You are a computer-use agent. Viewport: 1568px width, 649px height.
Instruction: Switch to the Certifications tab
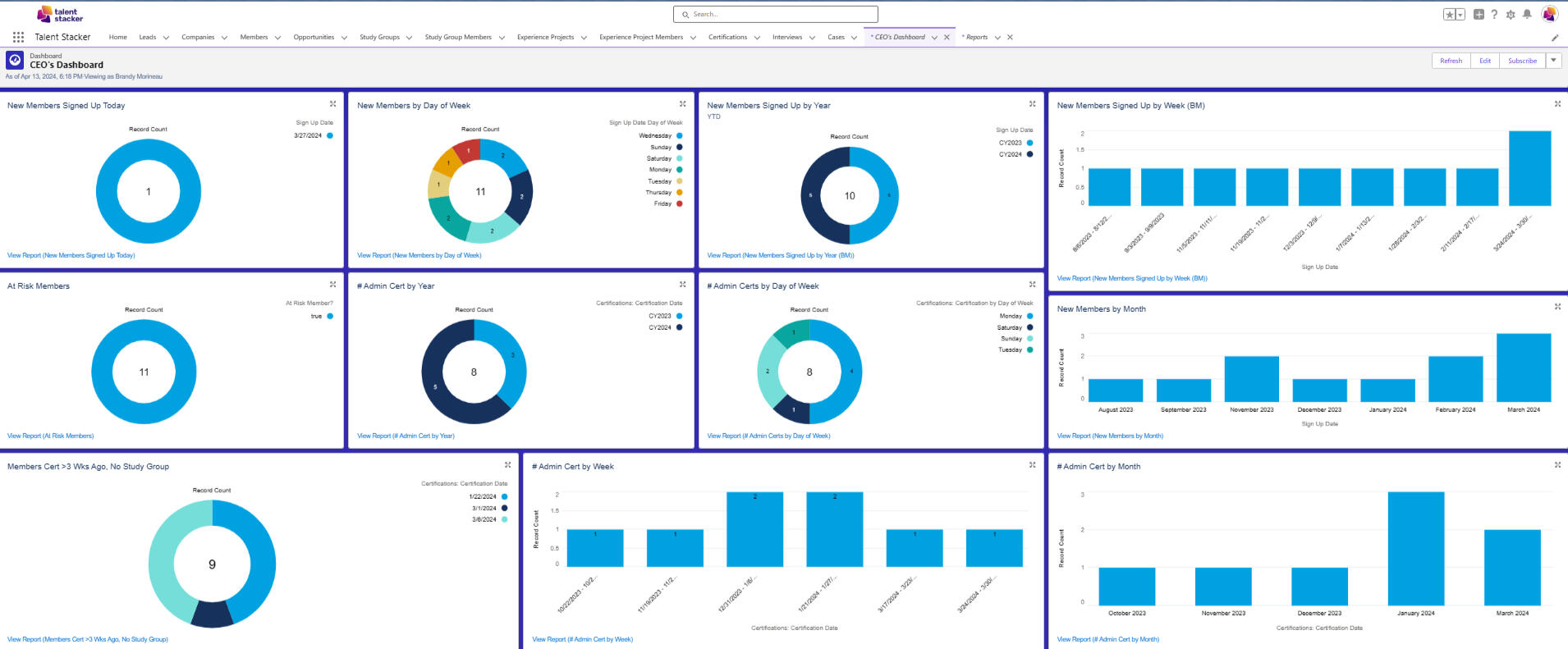(727, 37)
